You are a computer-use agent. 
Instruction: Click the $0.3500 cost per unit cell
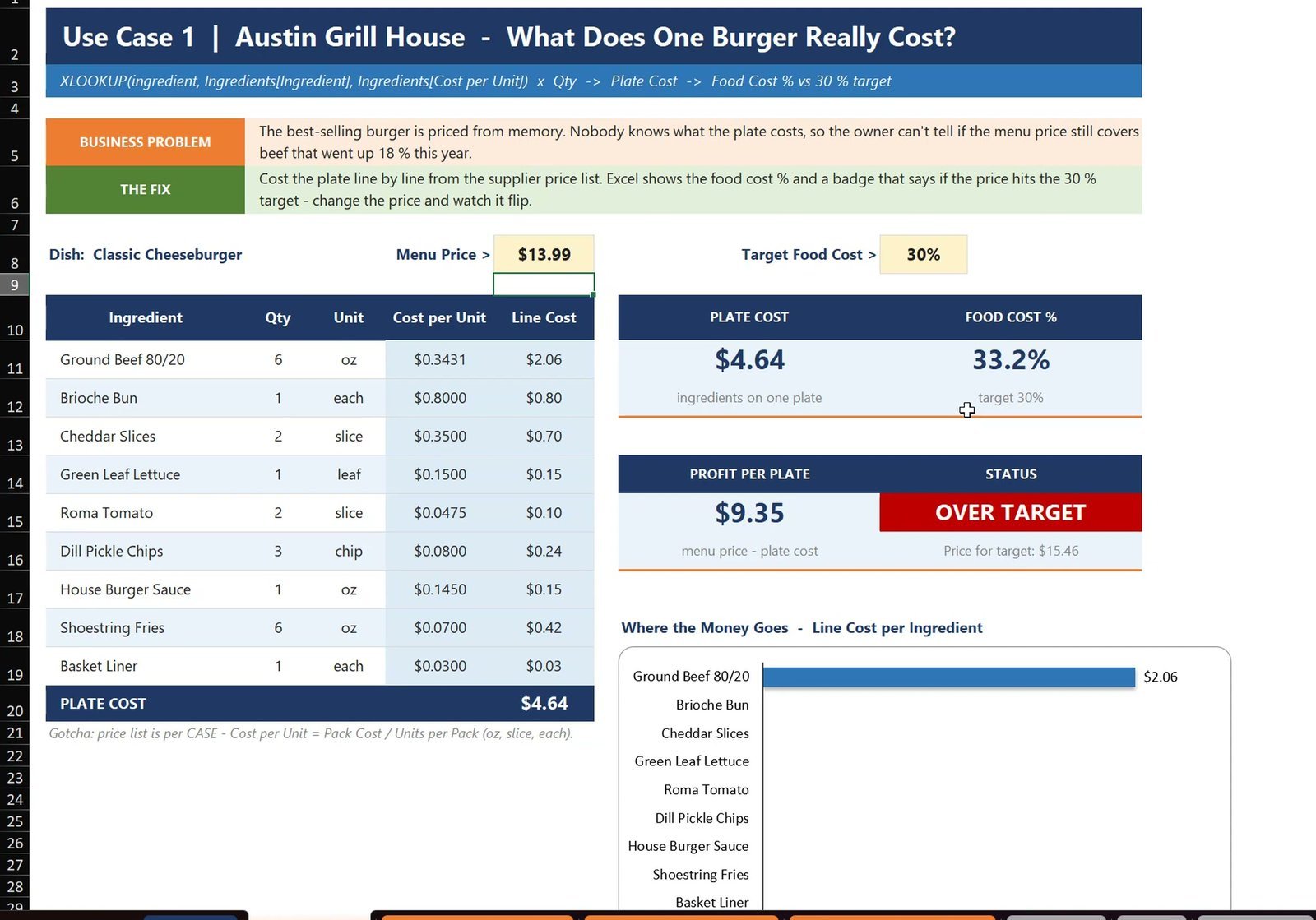[x=440, y=437]
